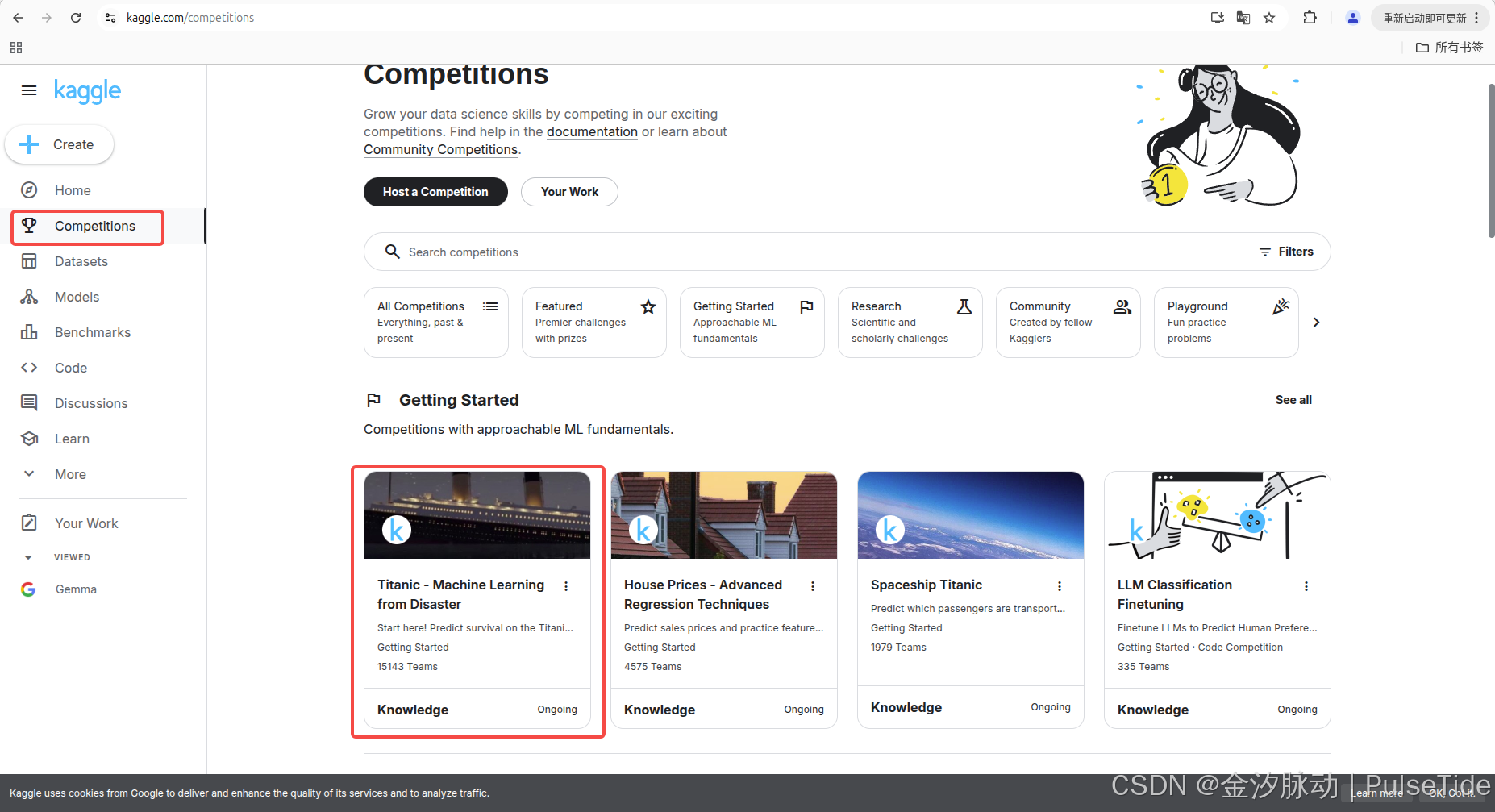1495x812 pixels.
Task: Go to Home in sidebar
Action: (x=73, y=190)
